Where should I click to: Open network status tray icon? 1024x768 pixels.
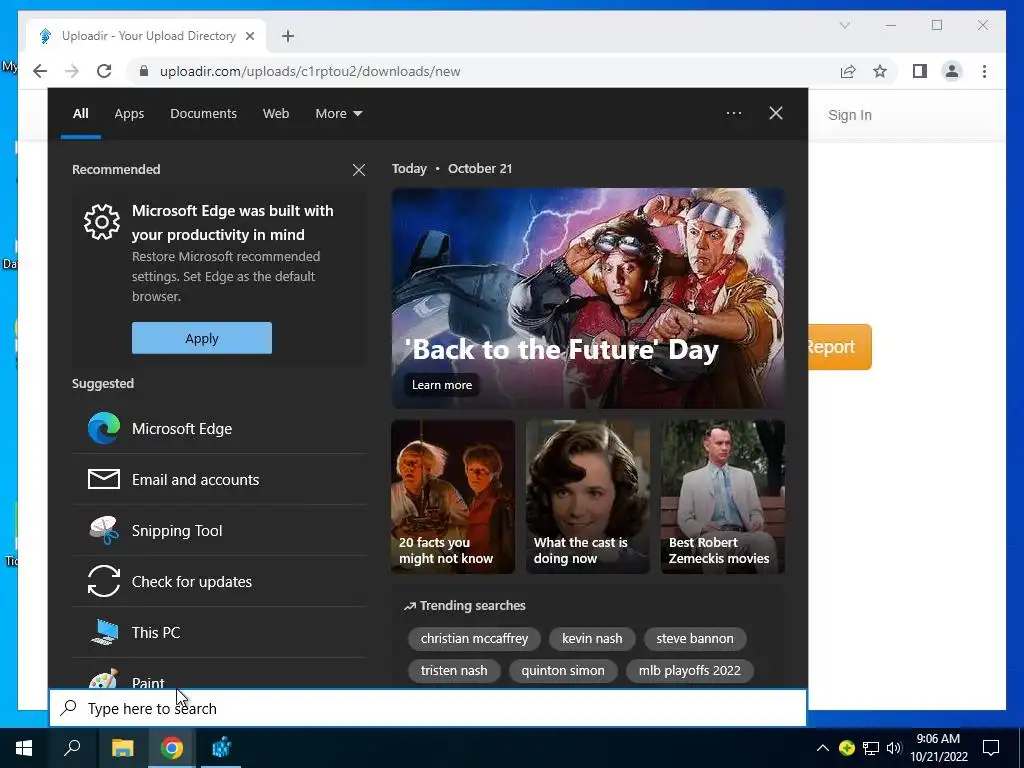(871, 748)
